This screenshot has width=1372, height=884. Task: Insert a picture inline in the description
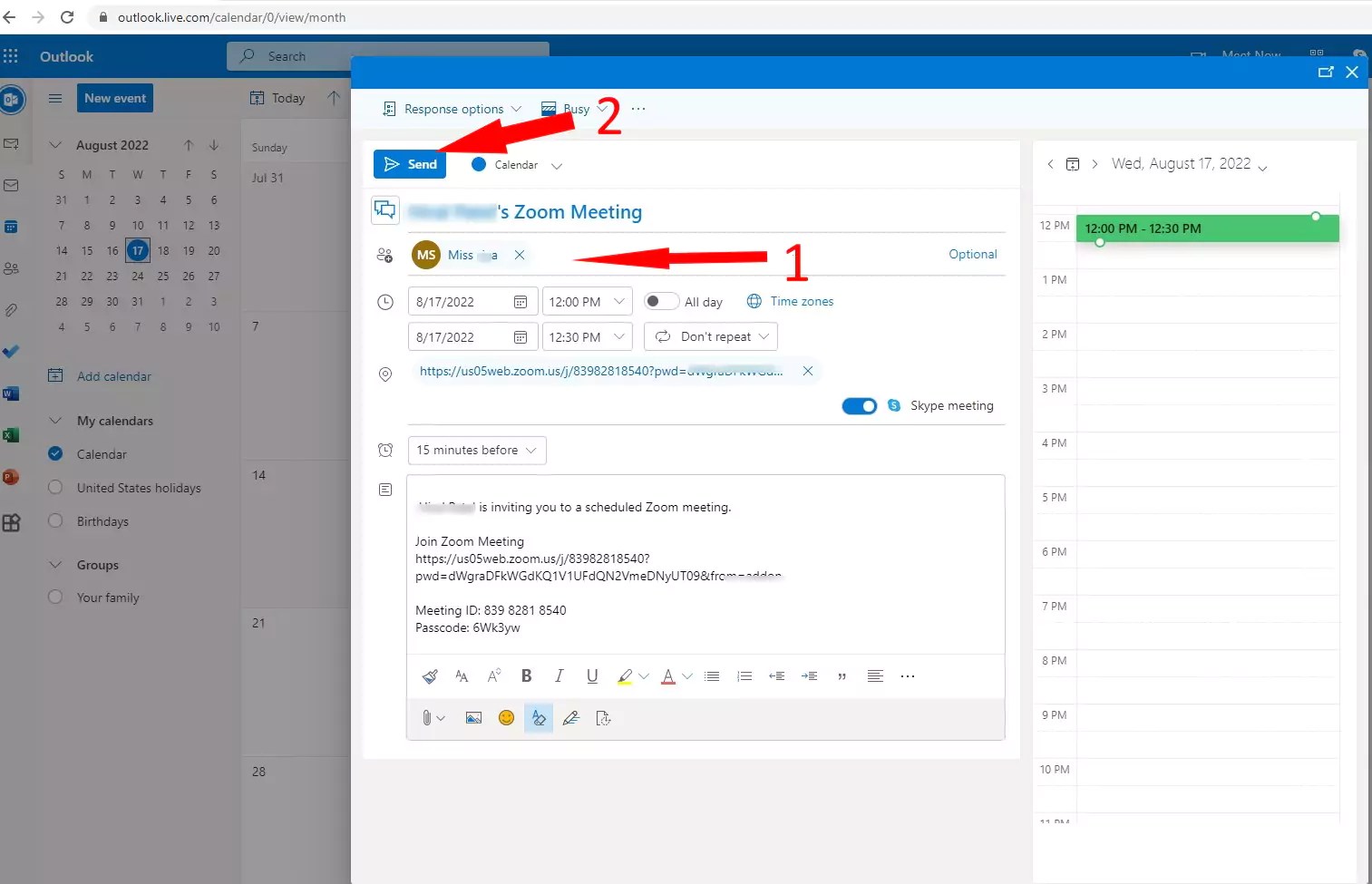pyautogui.click(x=472, y=717)
